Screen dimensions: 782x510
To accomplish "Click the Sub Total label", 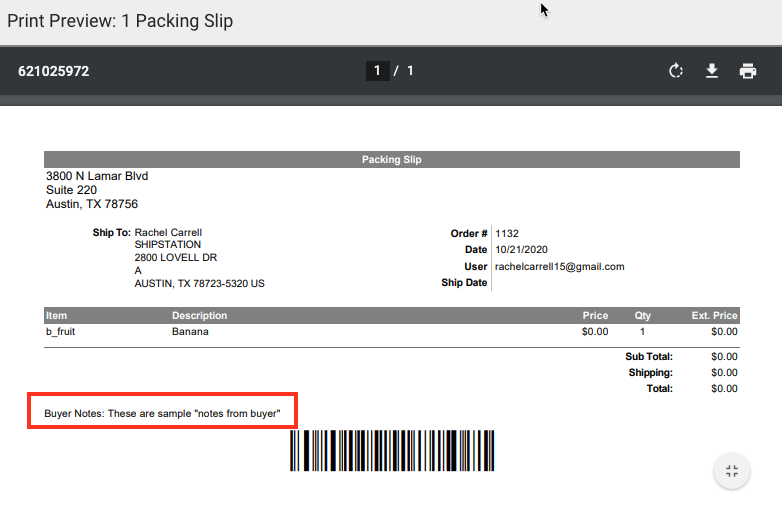I will click(x=649, y=356).
